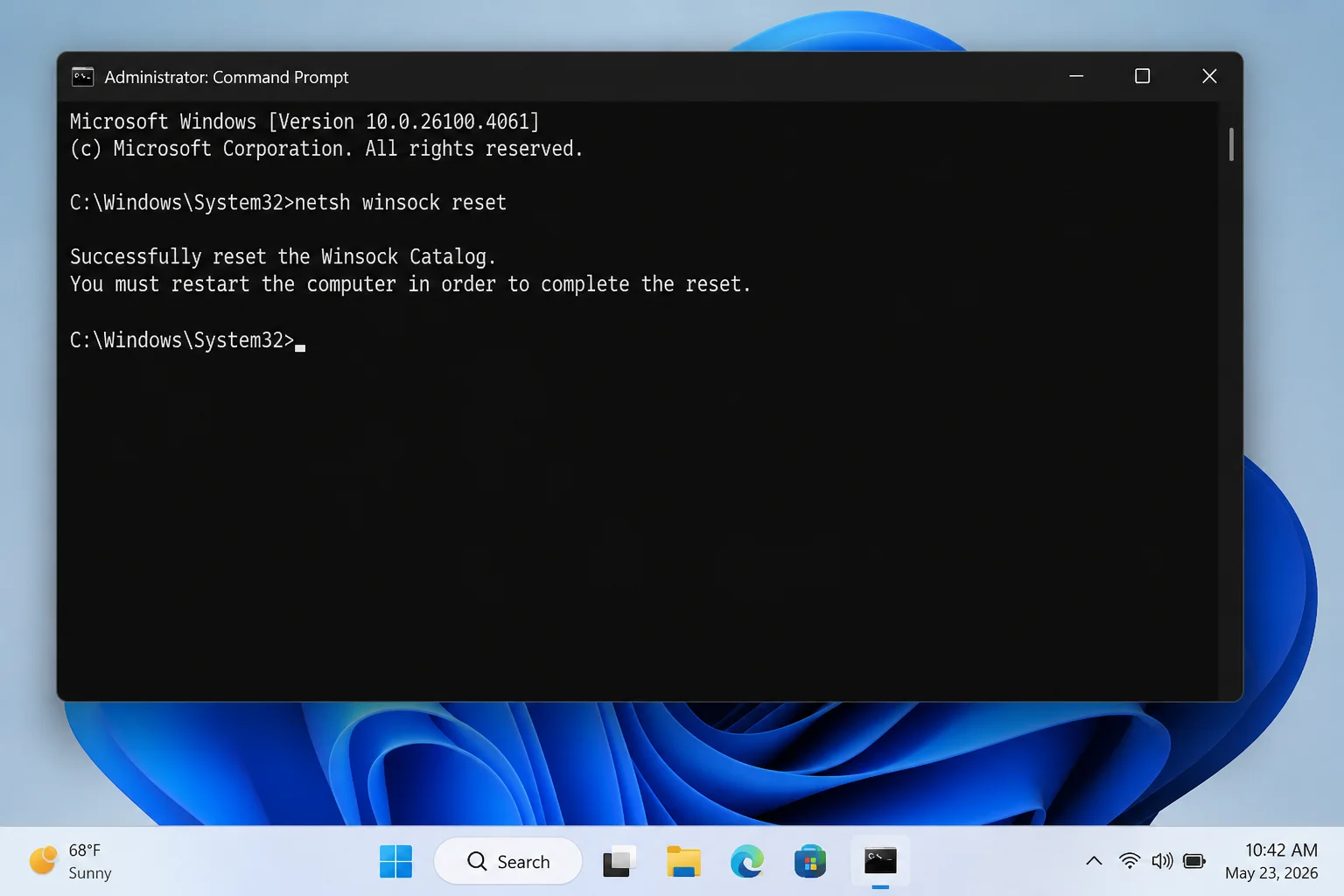Click 'Successfully reset the Winsock Catalog.' line
This screenshot has height=896, width=1344.
(x=283, y=257)
